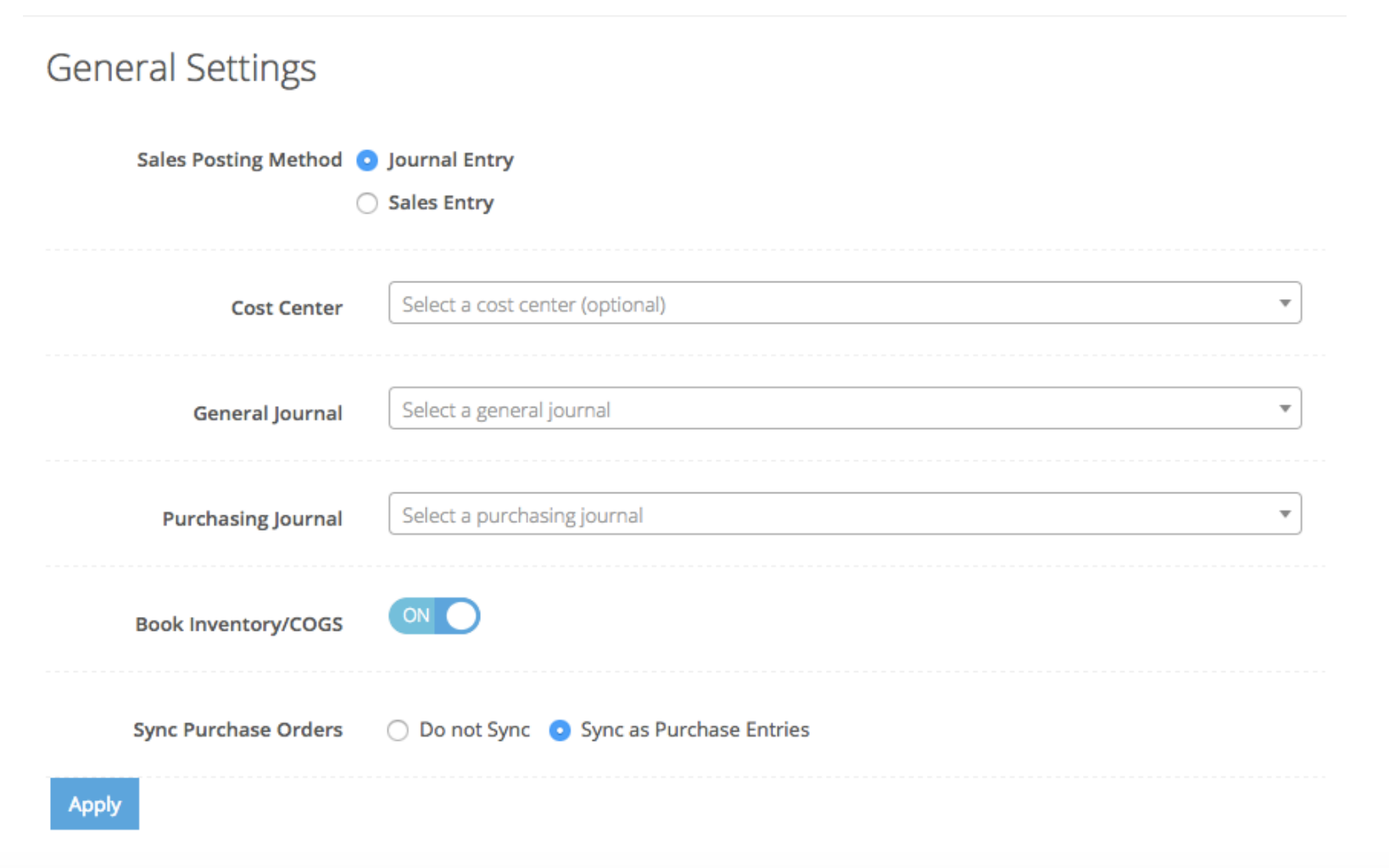
Task: Click the Cost Center label
Action: pos(287,308)
